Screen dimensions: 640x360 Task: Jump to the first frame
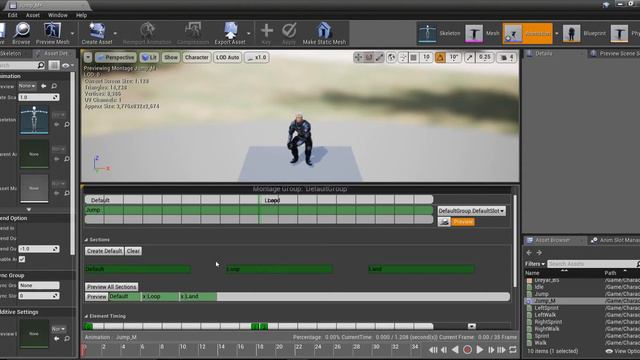click(x=433, y=350)
